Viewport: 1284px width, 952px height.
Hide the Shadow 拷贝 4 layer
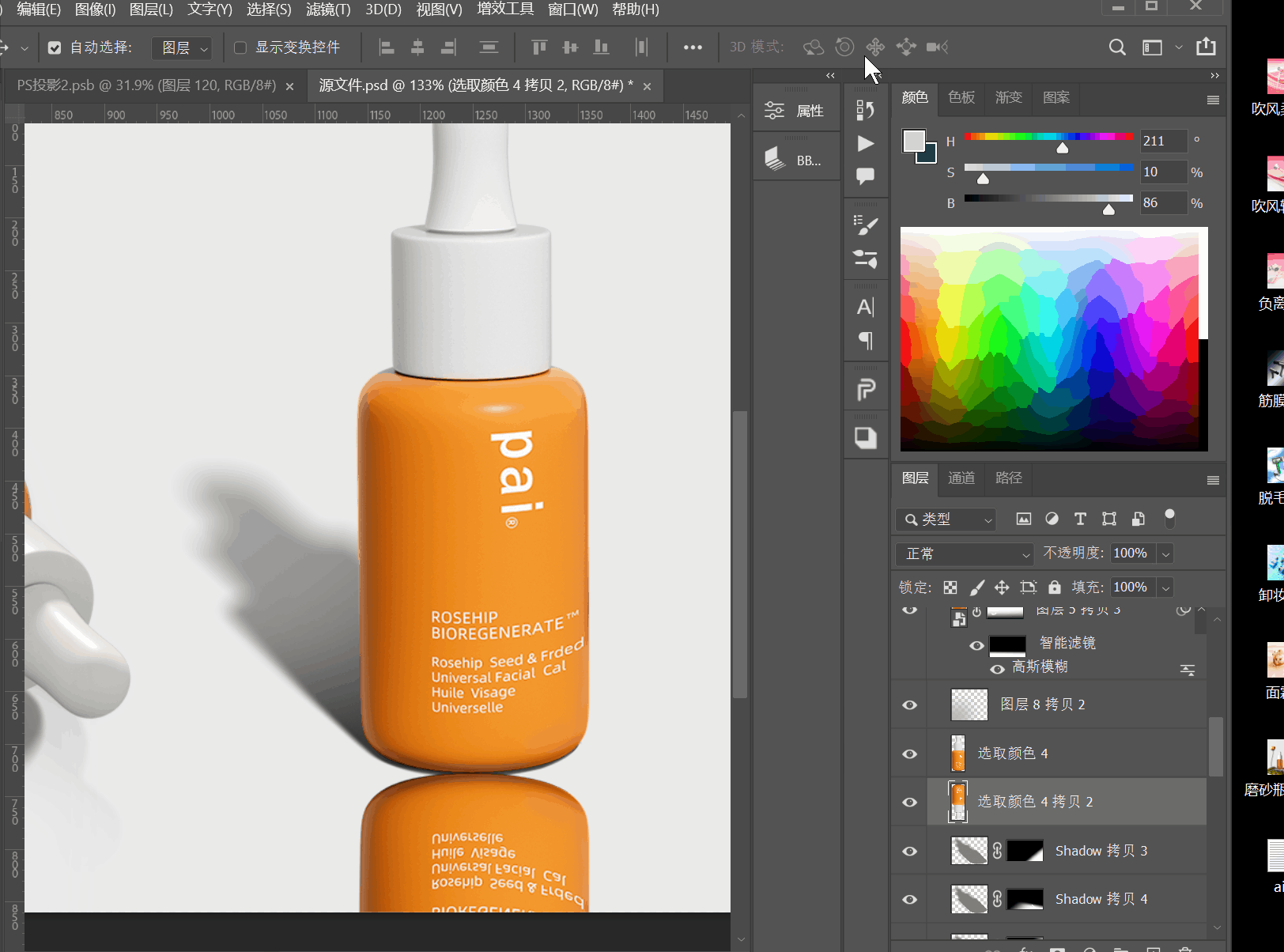[x=910, y=899]
